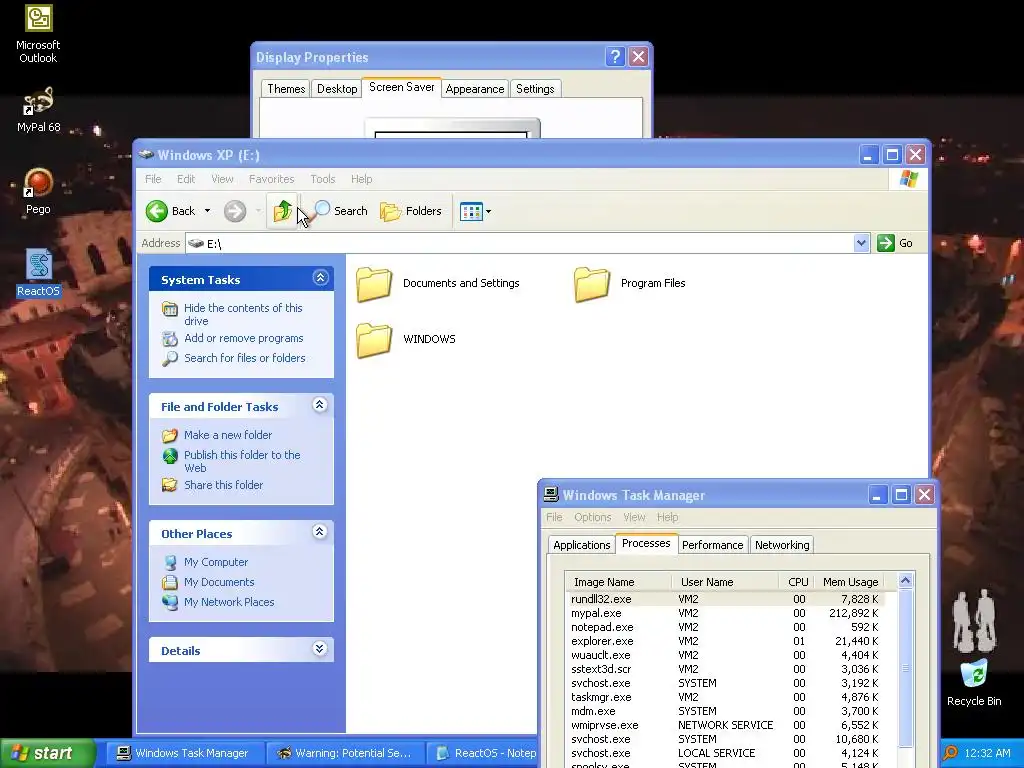Image resolution: width=1024 pixels, height=768 pixels.
Task: Select the Documents and Settings folder
Action: click(438, 283)
